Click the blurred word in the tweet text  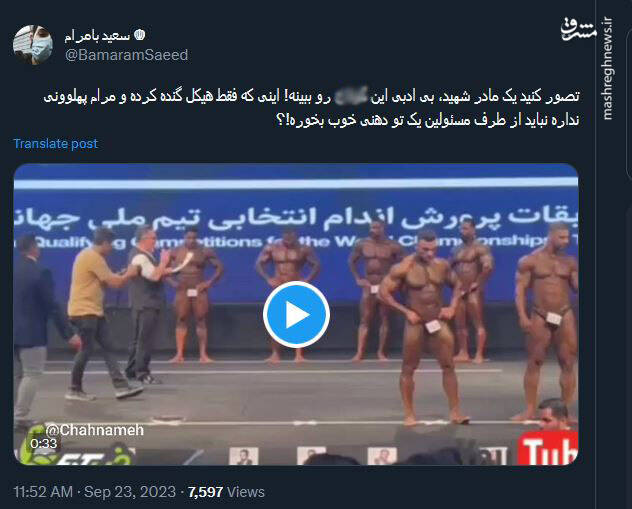tap(351, 96)
